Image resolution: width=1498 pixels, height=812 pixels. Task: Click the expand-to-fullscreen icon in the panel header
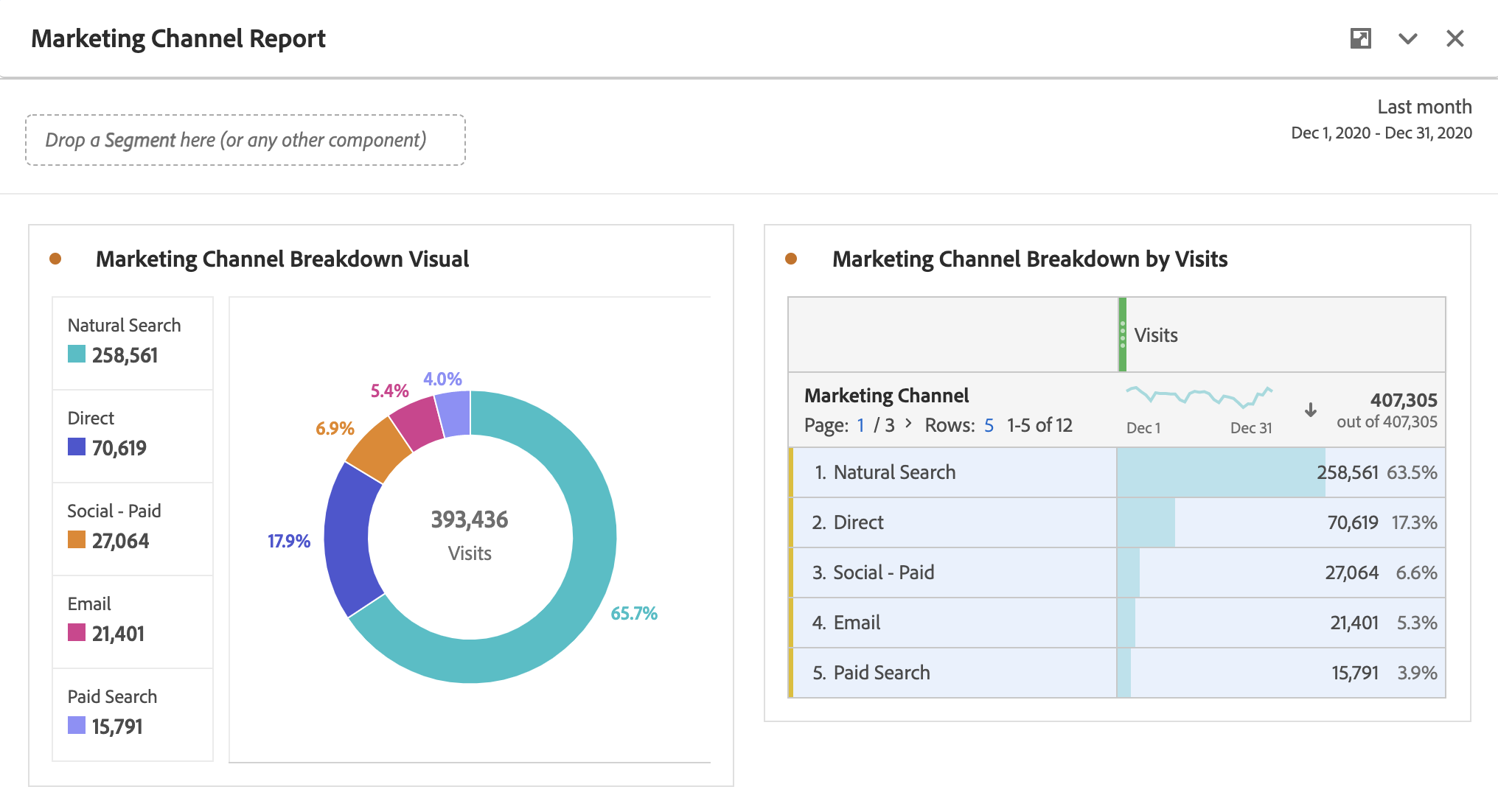(x=1362, y=38)
